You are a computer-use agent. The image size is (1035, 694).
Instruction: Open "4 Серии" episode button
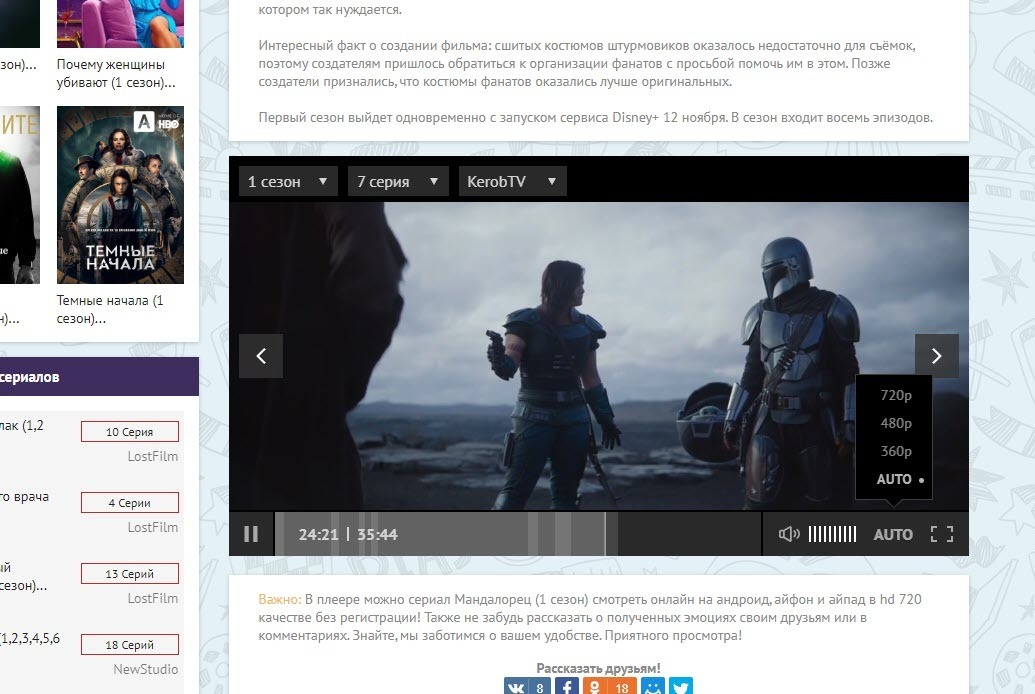(x=129, y=503)
